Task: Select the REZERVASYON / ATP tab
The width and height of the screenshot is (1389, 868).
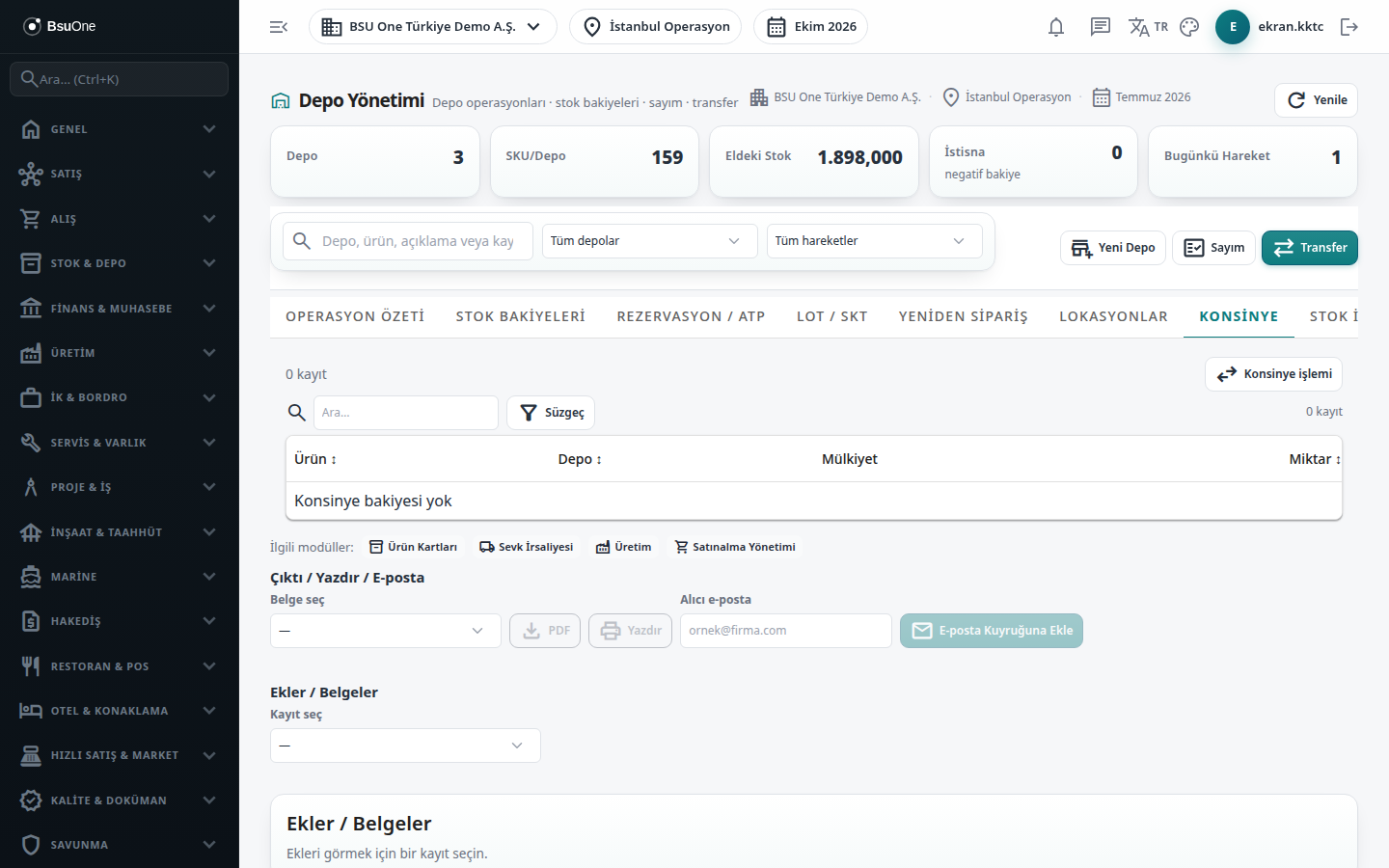Action: [x=691, y=316]
